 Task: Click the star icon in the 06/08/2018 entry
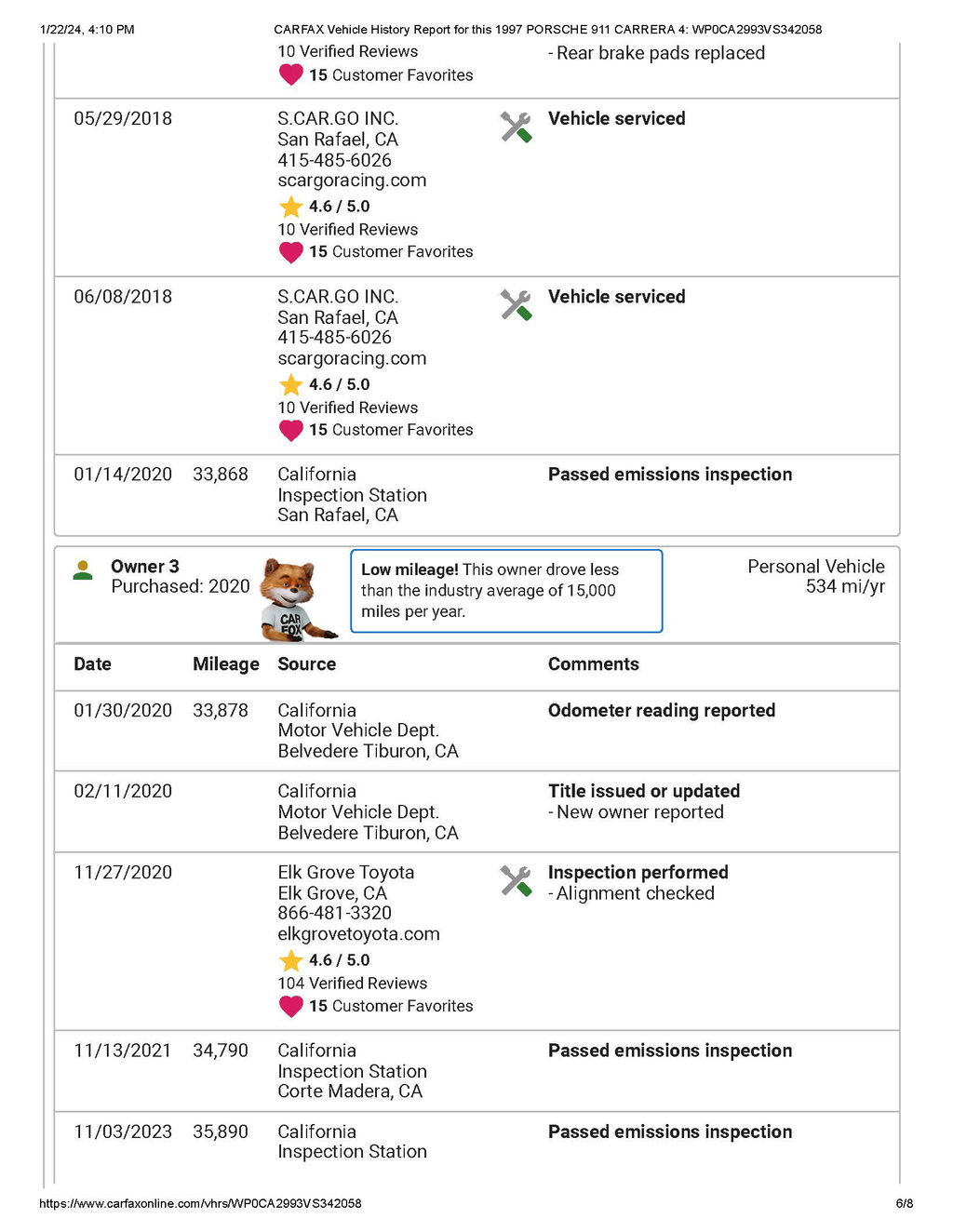click(291, 384)
